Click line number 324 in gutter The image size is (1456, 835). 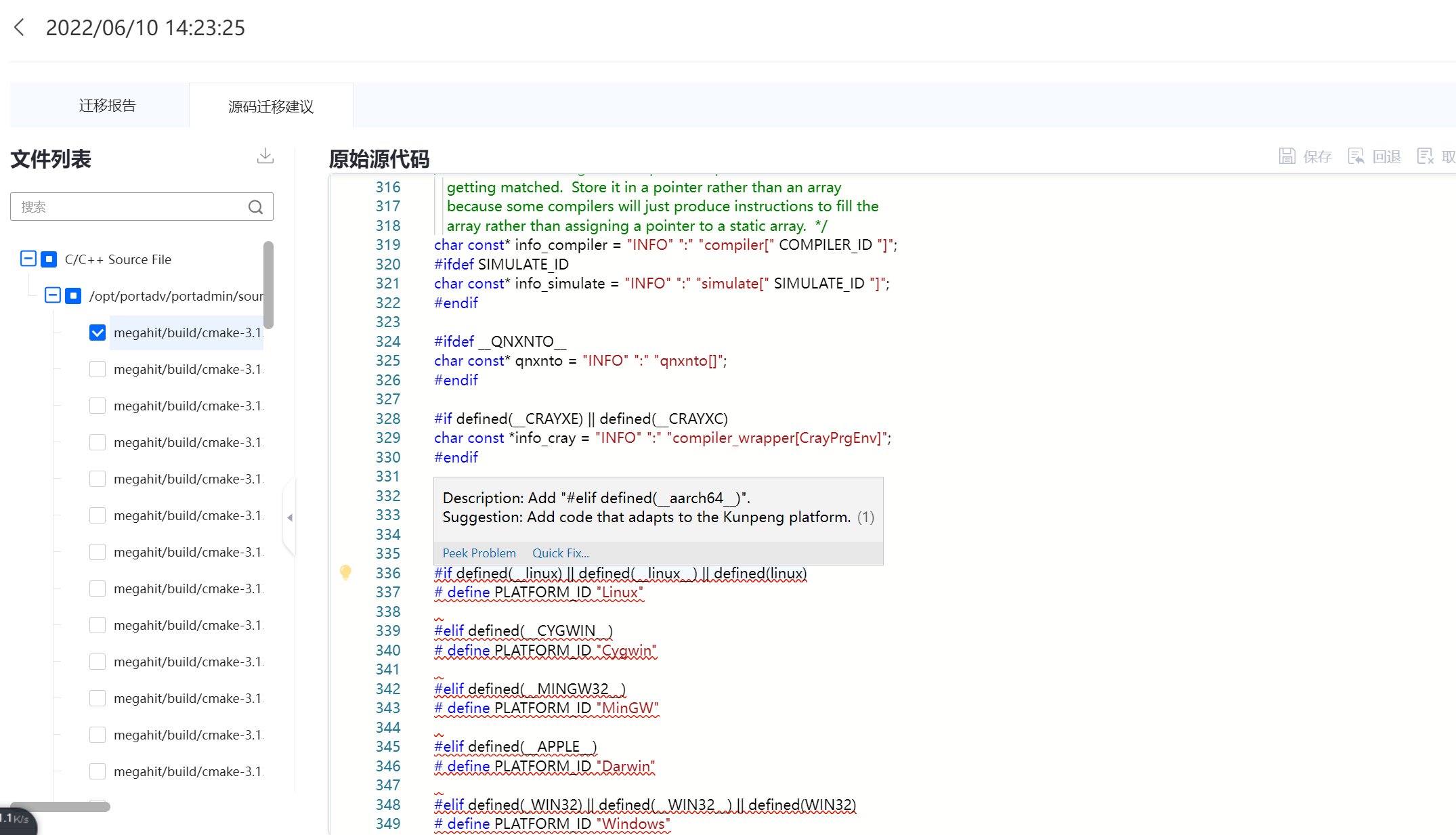coord(388,341)
